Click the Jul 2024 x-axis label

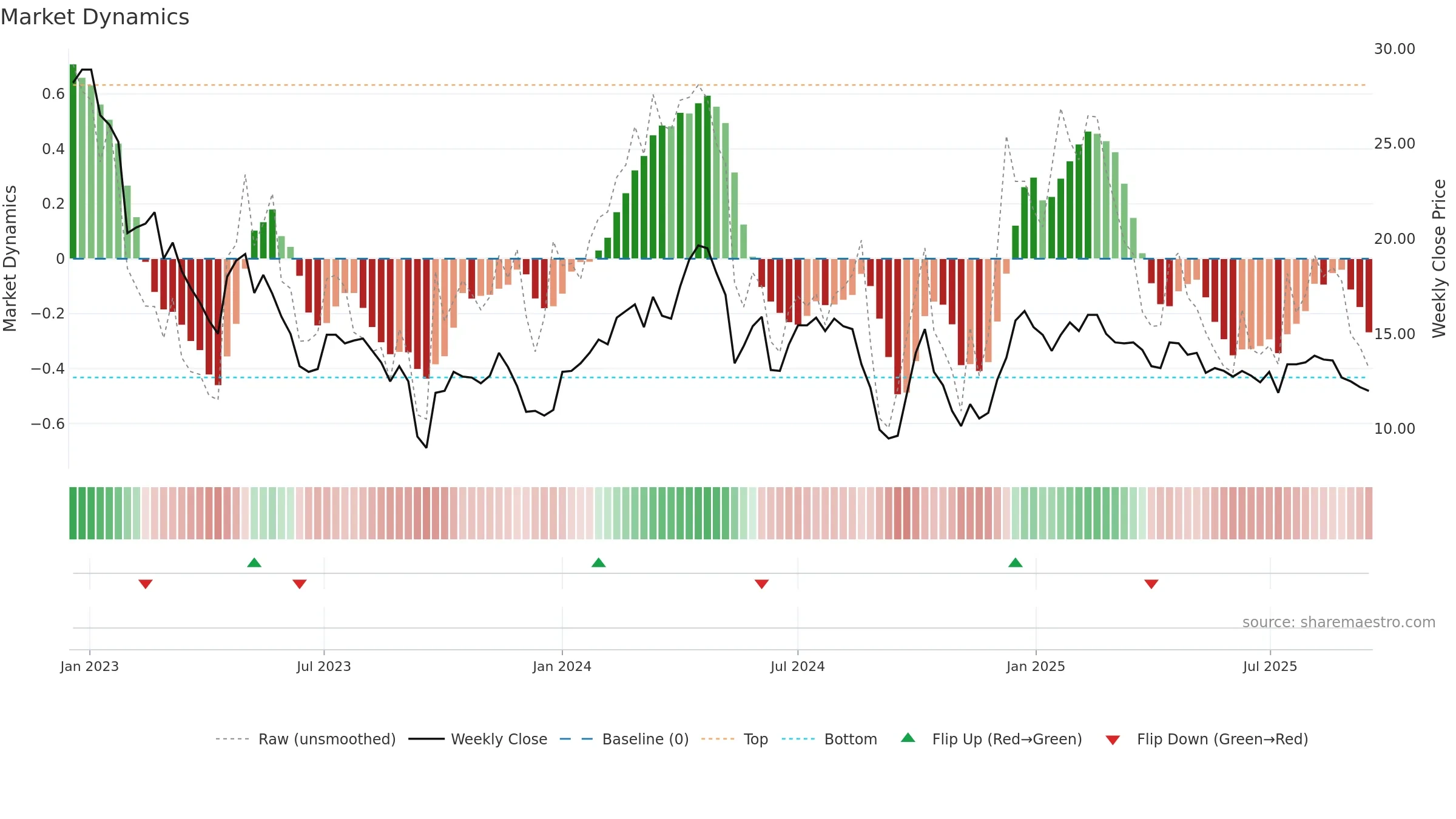pyautogui.click(x=797, y=666)
